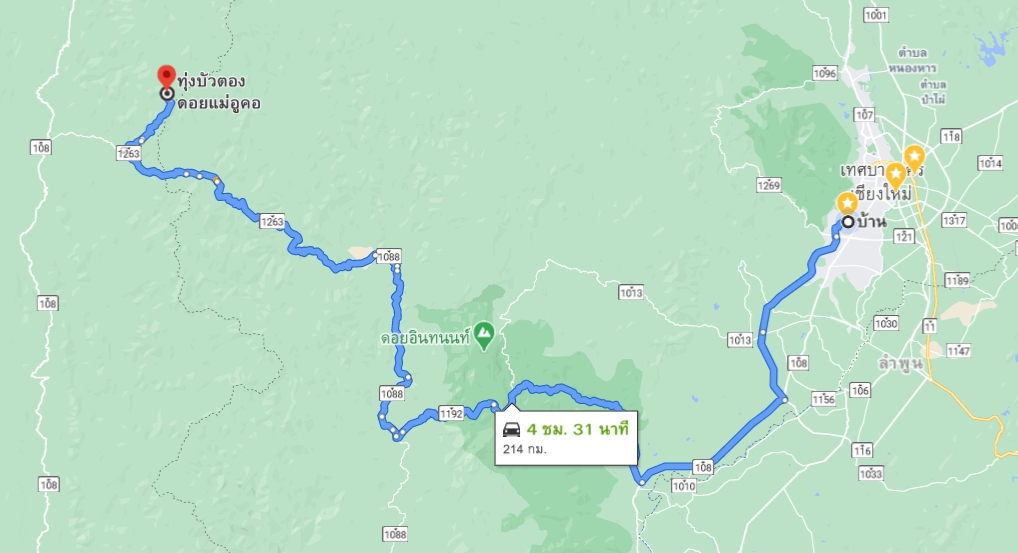The width and height of the screenshot is (1018, 553).
Task: Click the car icon in the route info box
Action: (512, 430)
